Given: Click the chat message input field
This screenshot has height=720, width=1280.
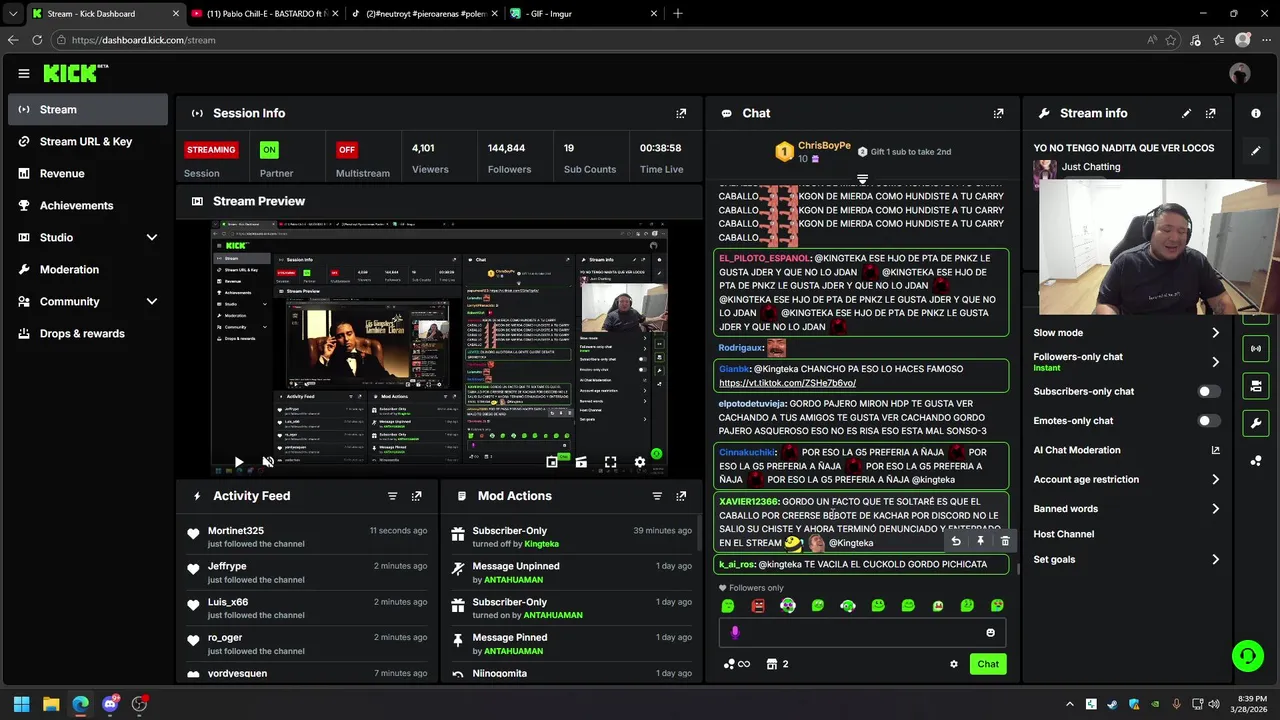Looking at the screenshot, I should click(860, 633).
